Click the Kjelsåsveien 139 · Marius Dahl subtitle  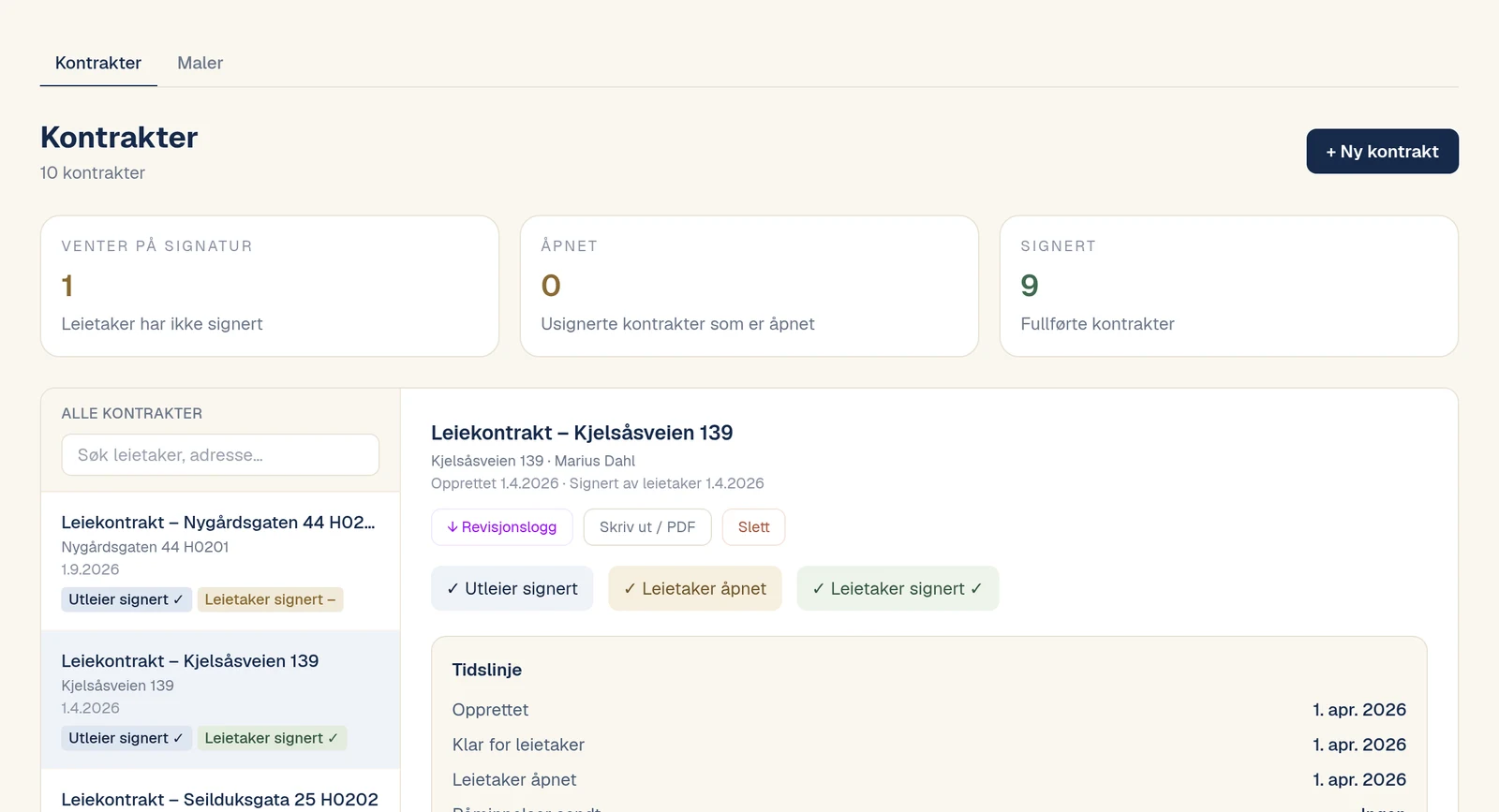533,461
